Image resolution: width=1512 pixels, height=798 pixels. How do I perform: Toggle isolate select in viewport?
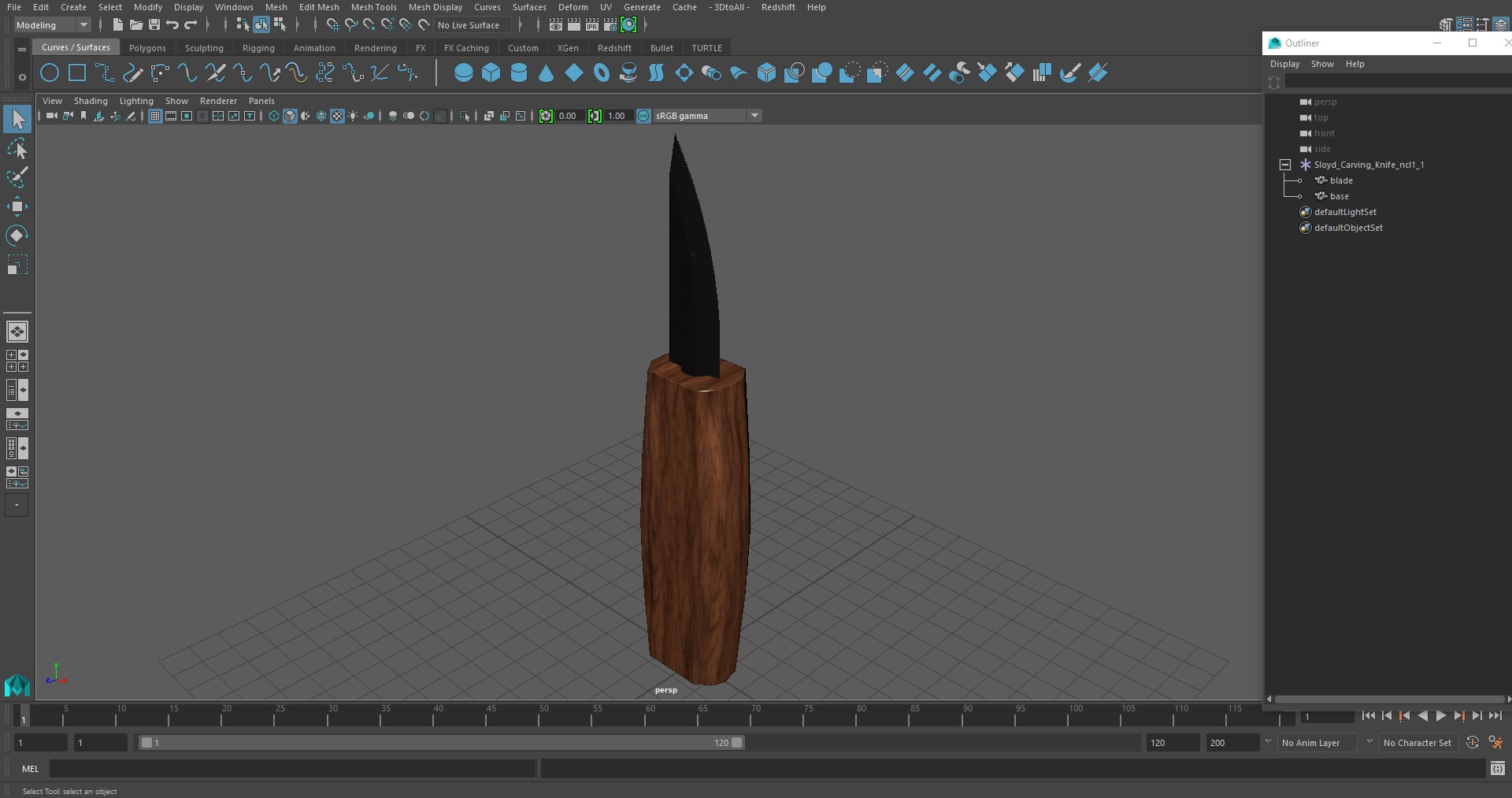[465, 116]
